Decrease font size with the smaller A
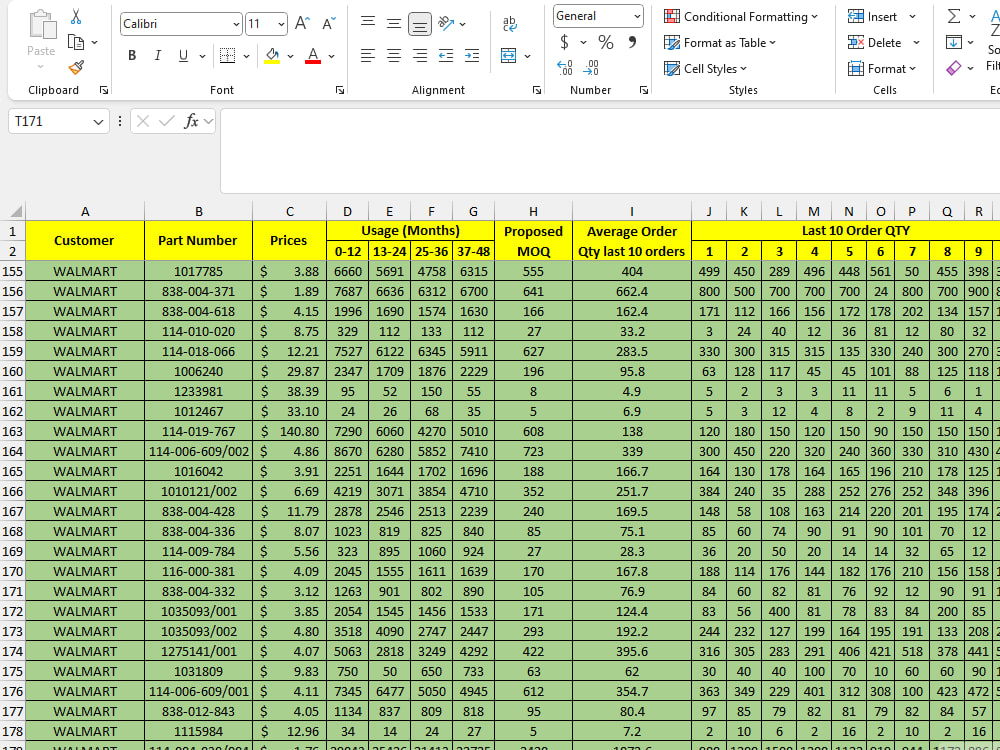 pyautogui.click(x=328, y=24)
